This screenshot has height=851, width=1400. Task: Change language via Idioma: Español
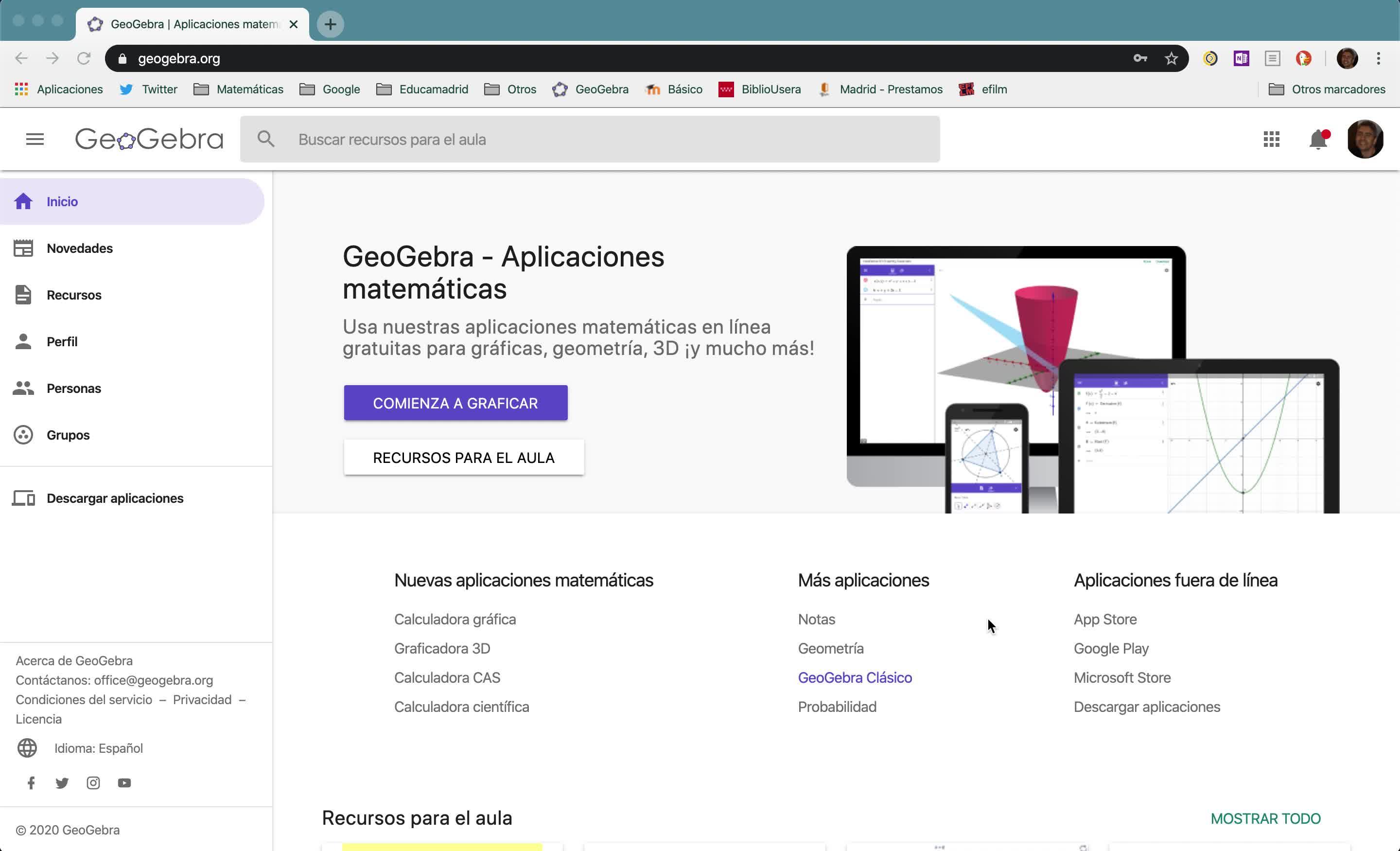tap(98, 748)
